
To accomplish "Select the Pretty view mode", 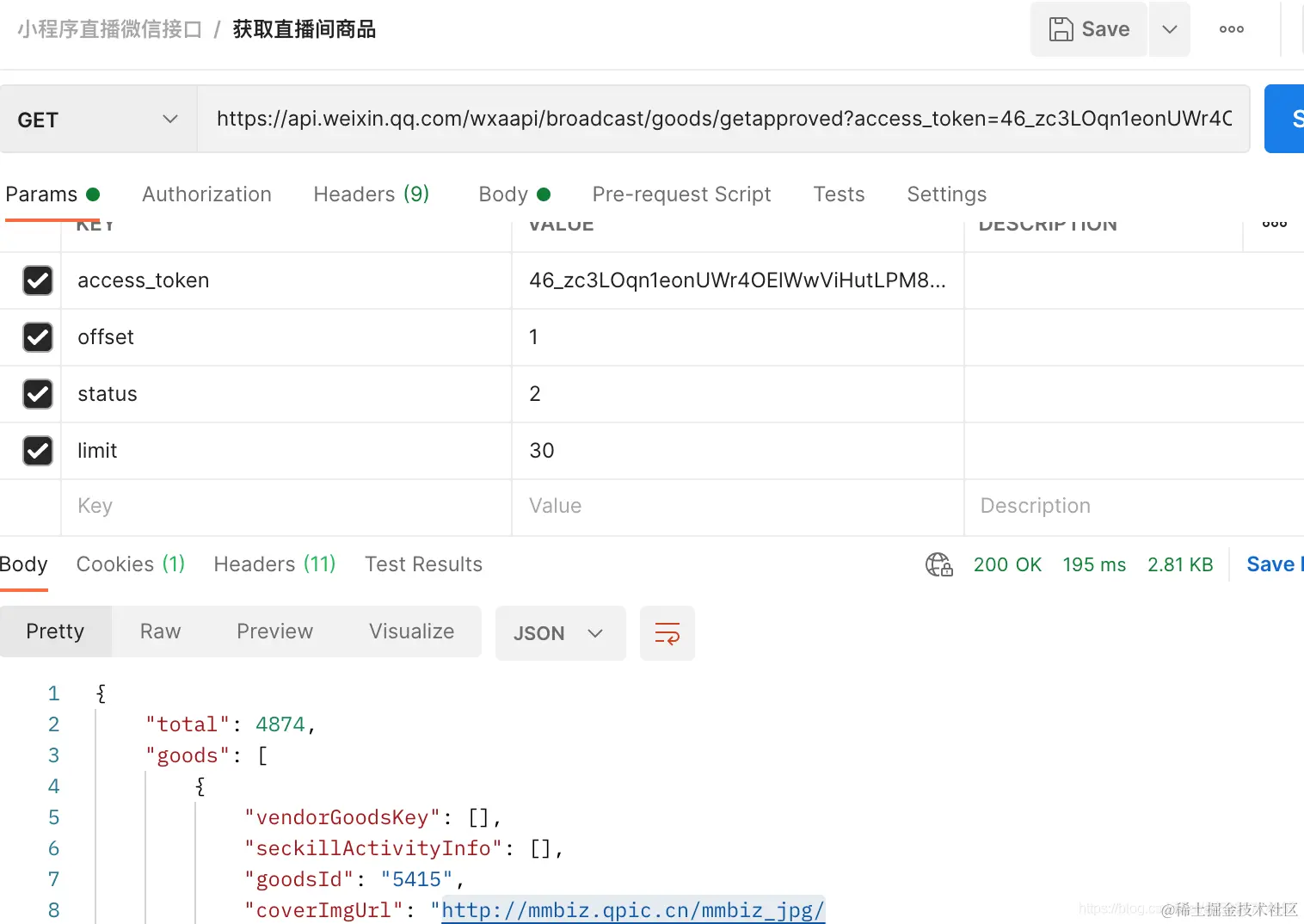I will pos(55,631).
